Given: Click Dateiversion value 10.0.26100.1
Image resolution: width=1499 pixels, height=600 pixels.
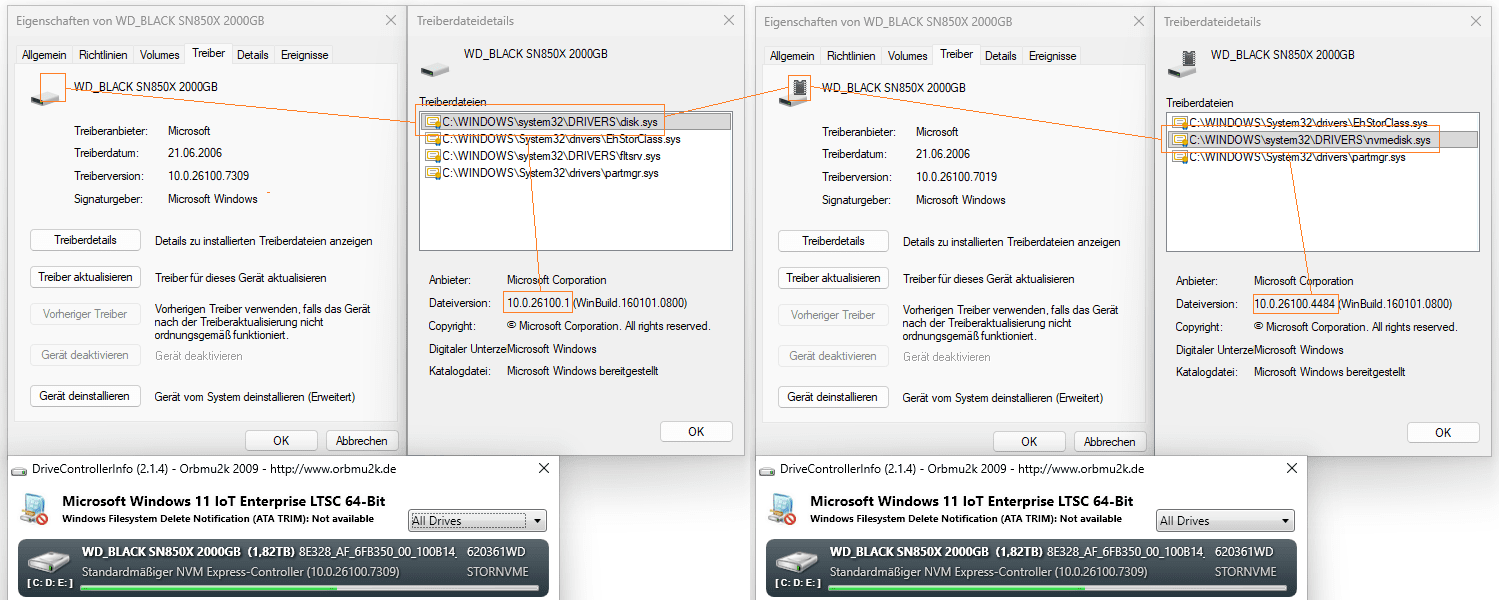Looking at the screenshot, I should (x=538, y=302).
